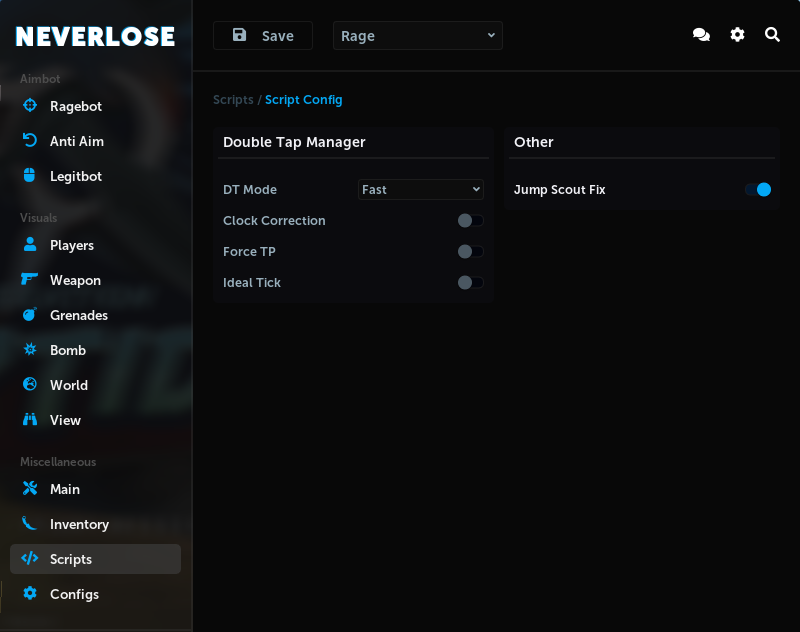Switch to the Configs section

pyautogui.click(x=74, y=594)
